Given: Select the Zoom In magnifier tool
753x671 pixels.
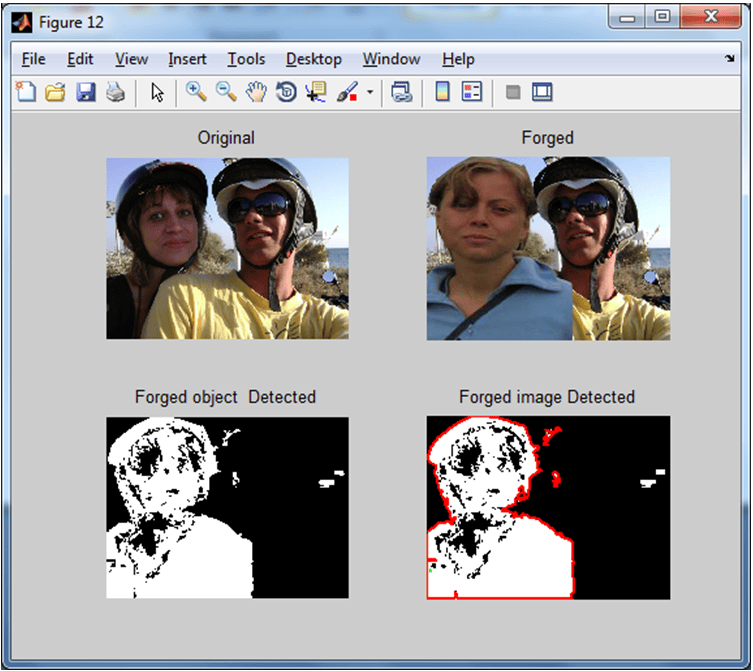Looking at the screenshot, I should click(x=196, y=91).
